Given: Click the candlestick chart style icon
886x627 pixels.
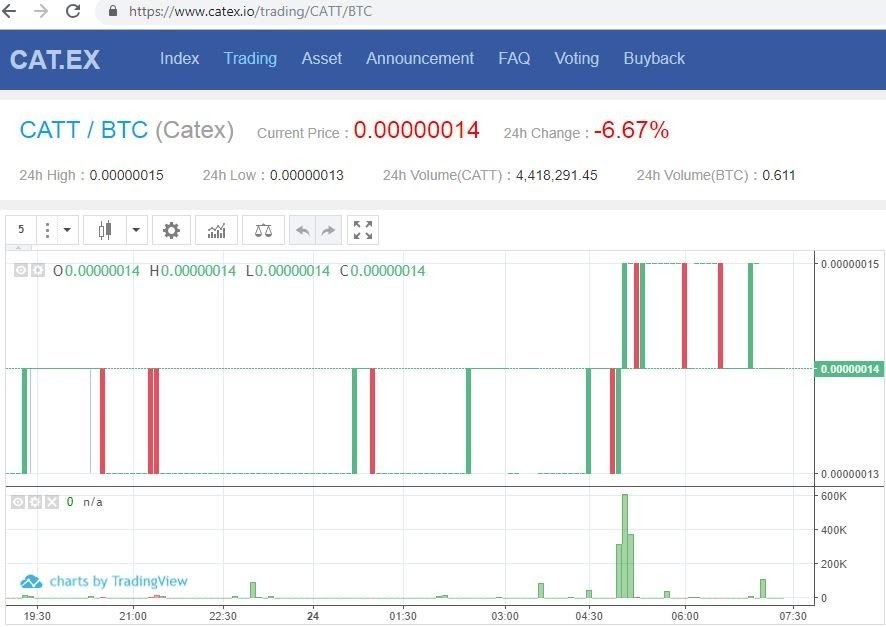Looking at the screenshot, I should (x=105, y=230).
